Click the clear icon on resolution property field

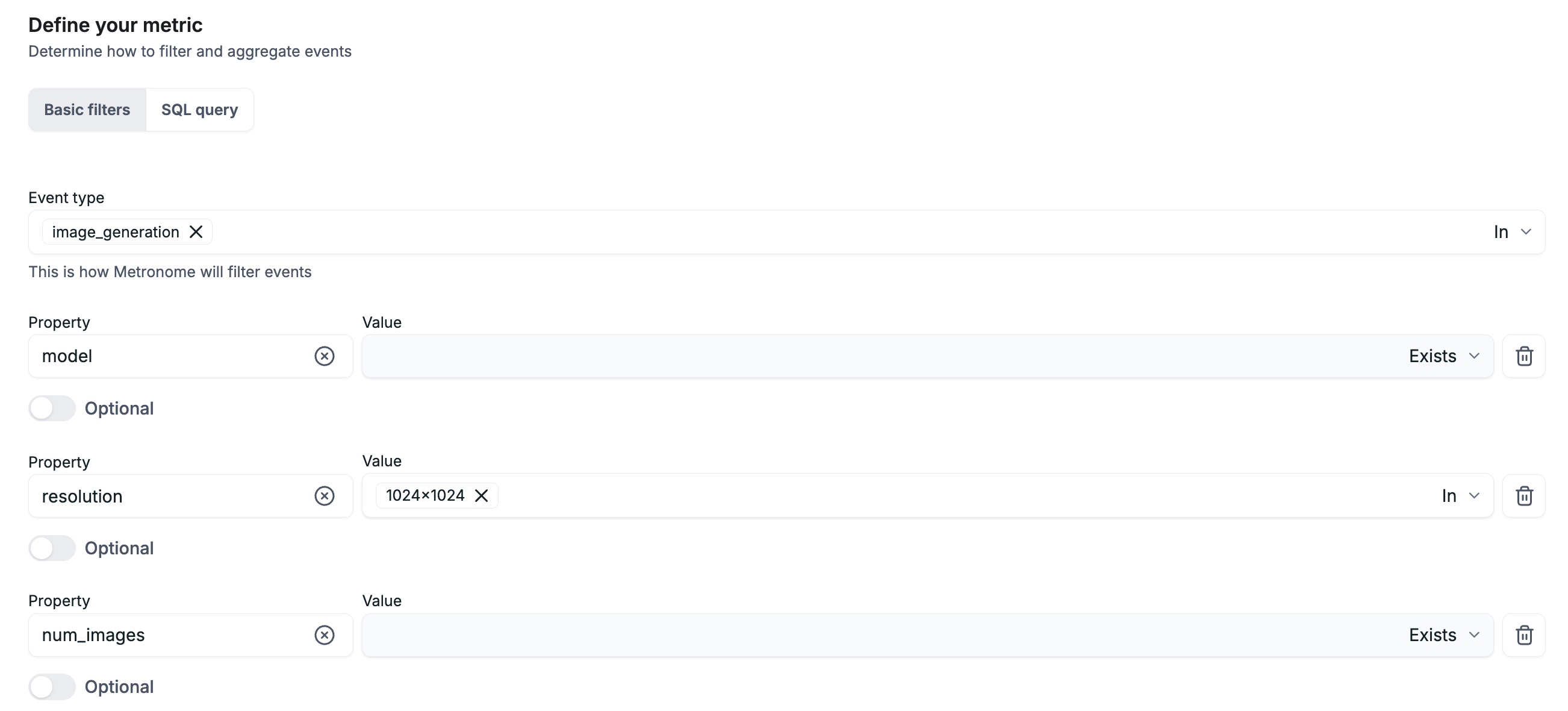tap(324, 494)
